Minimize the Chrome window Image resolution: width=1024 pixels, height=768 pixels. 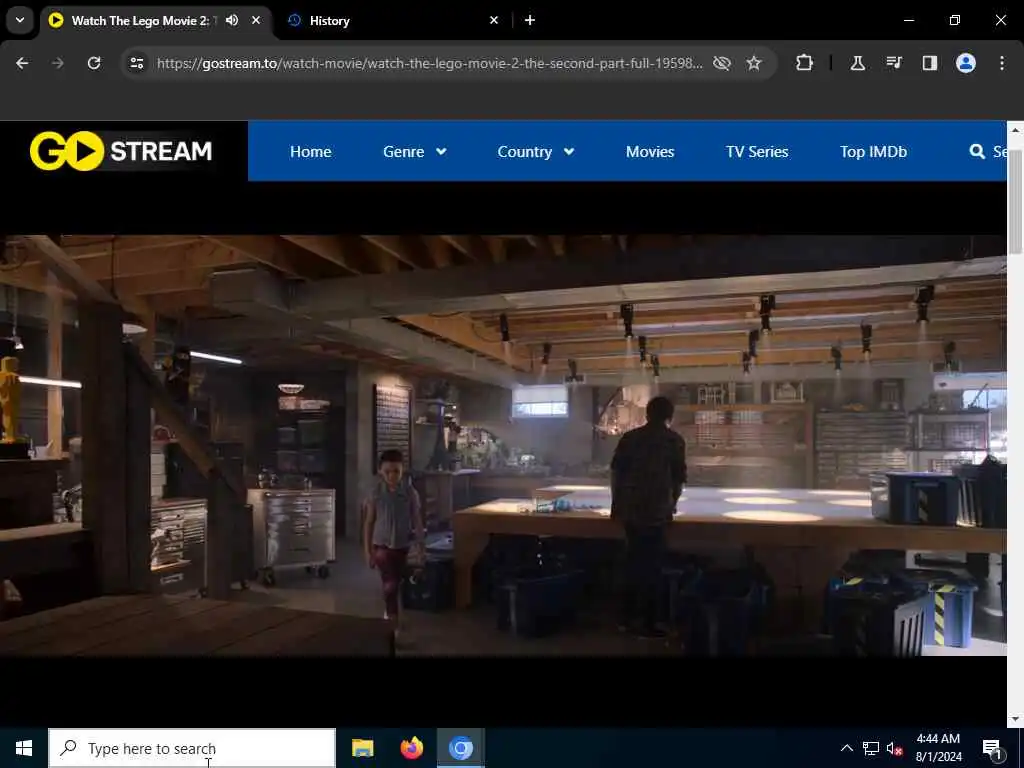coord(908,20)
